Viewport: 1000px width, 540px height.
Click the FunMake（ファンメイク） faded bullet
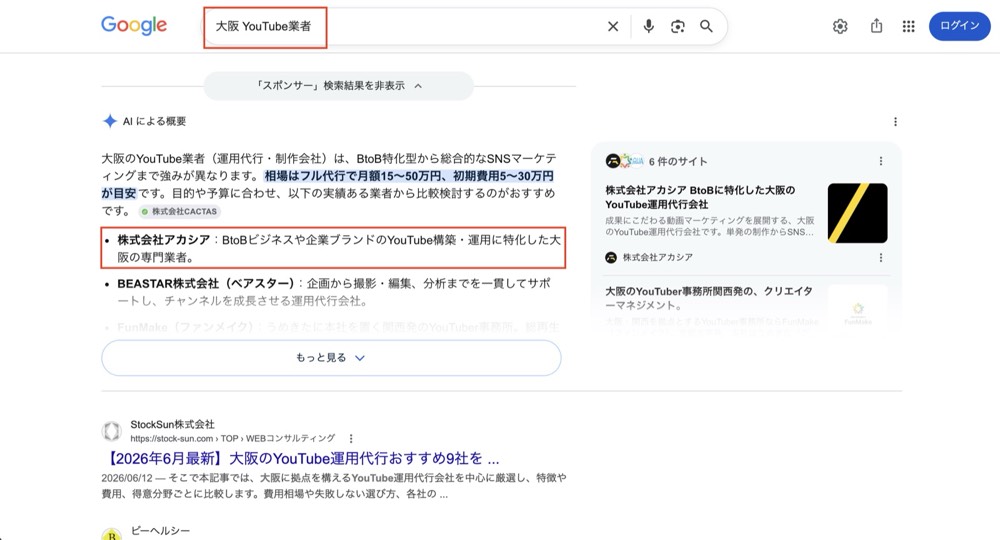[x=338, y=327]
